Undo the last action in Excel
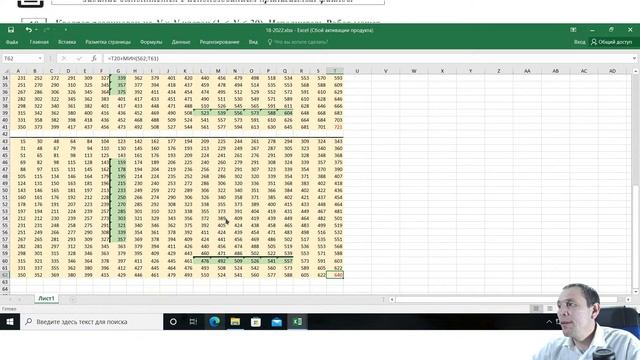 click(28, 30)
